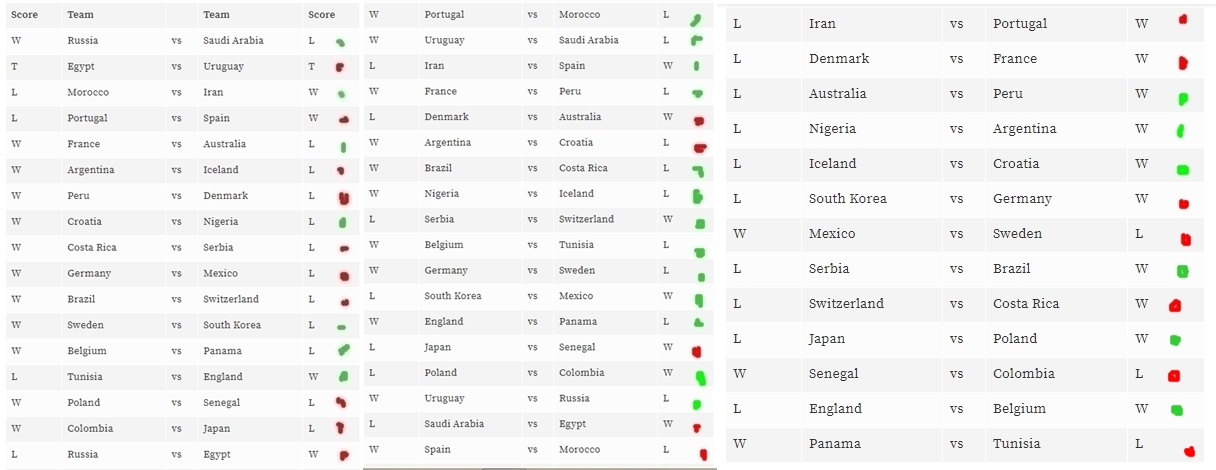This screenshot has width=1216, height=470.
Task: Select the red mark on Peru vs Denmark row
Action: (343, 197)
